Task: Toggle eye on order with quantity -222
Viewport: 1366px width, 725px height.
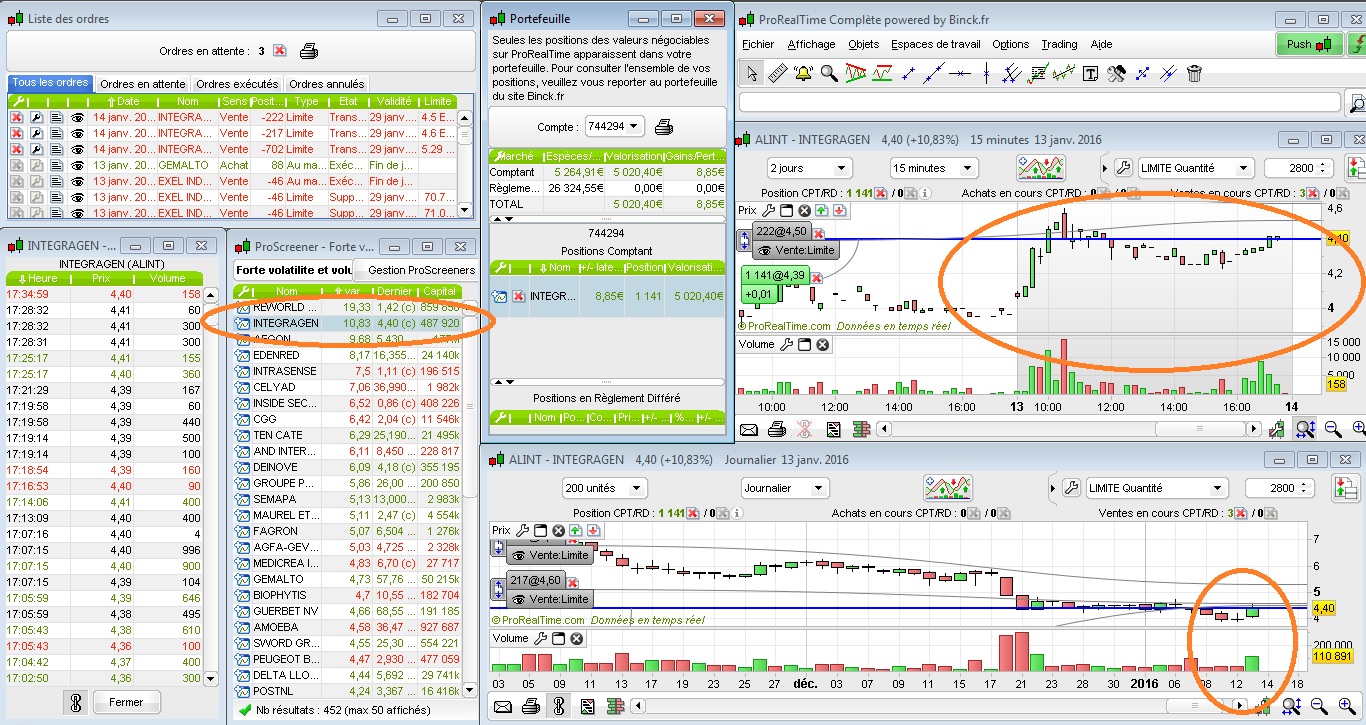Action: coord(77,117)
